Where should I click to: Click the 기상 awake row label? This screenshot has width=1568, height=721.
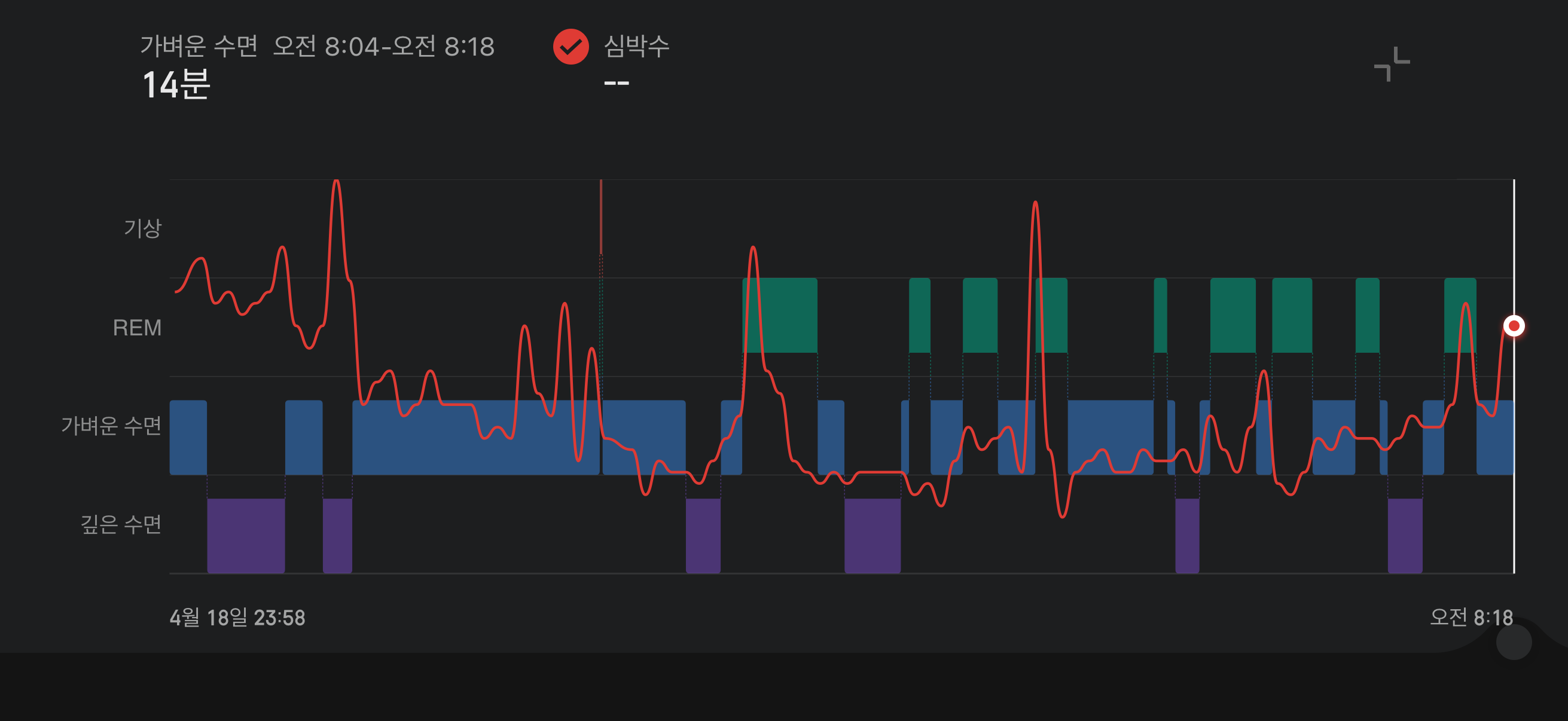142,229
